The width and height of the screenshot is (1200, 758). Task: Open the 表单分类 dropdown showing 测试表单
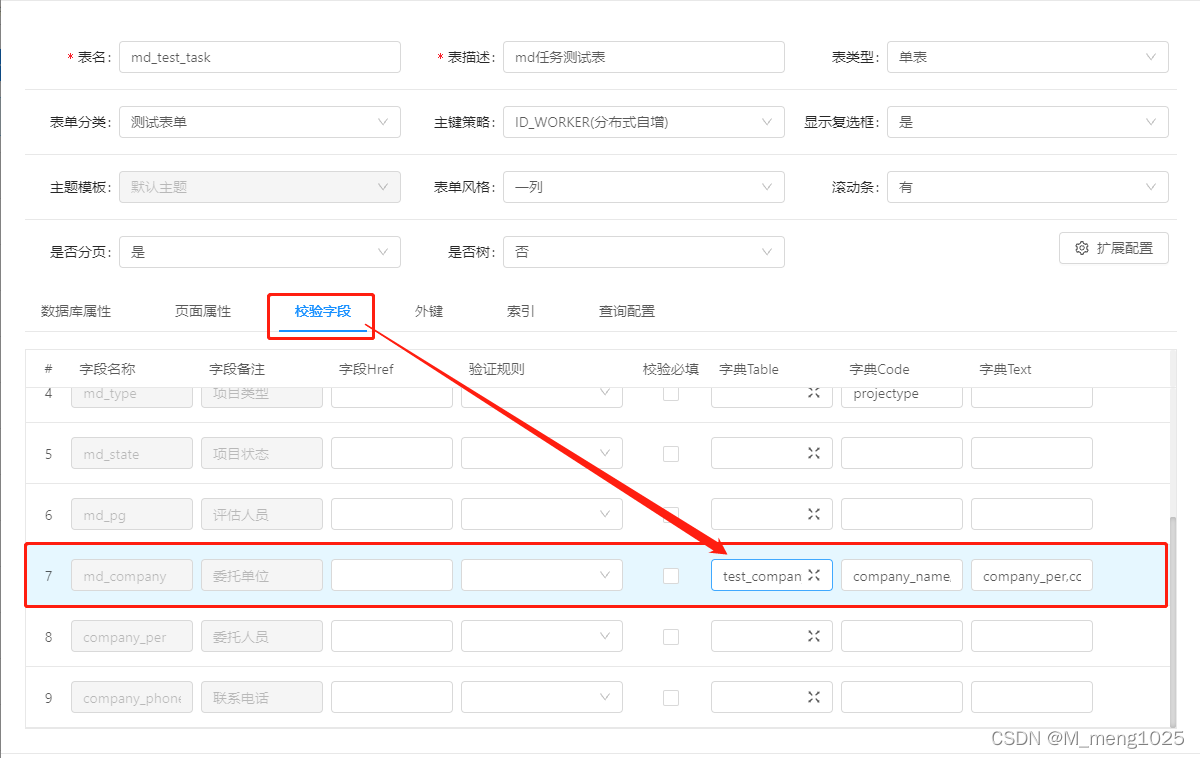[x=260, y=122]
